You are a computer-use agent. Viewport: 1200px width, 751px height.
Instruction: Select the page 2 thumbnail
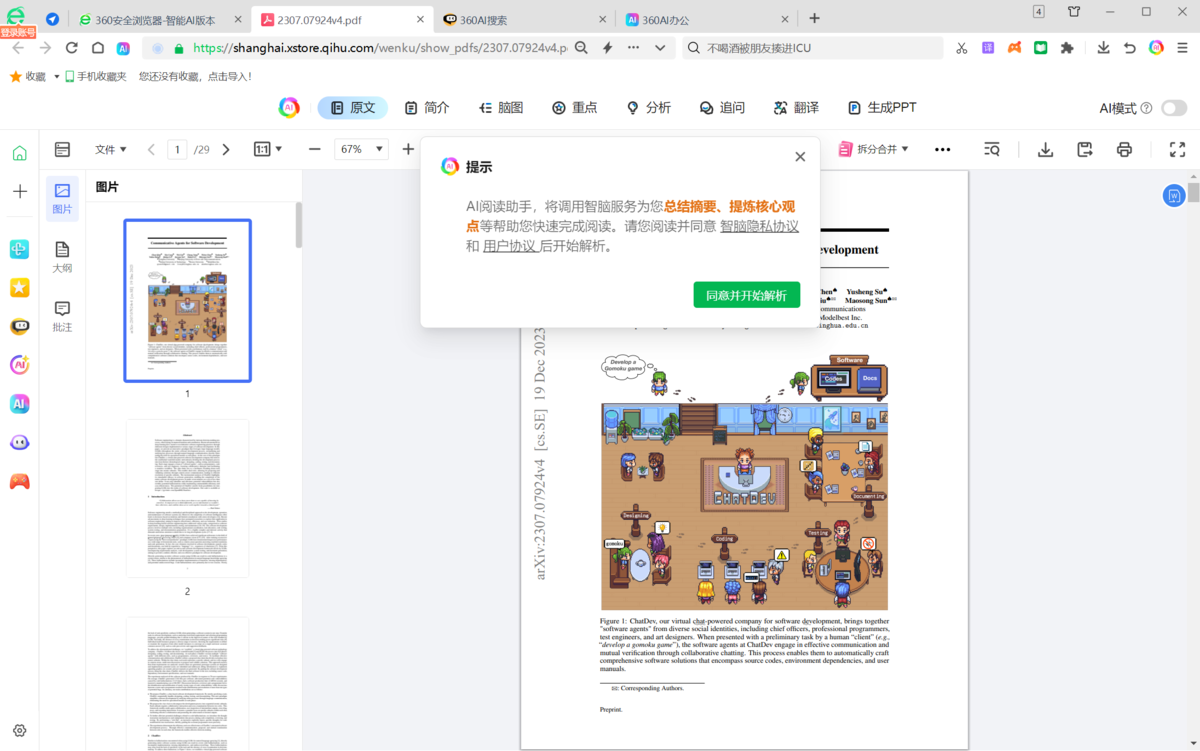[x=187, y=497]
